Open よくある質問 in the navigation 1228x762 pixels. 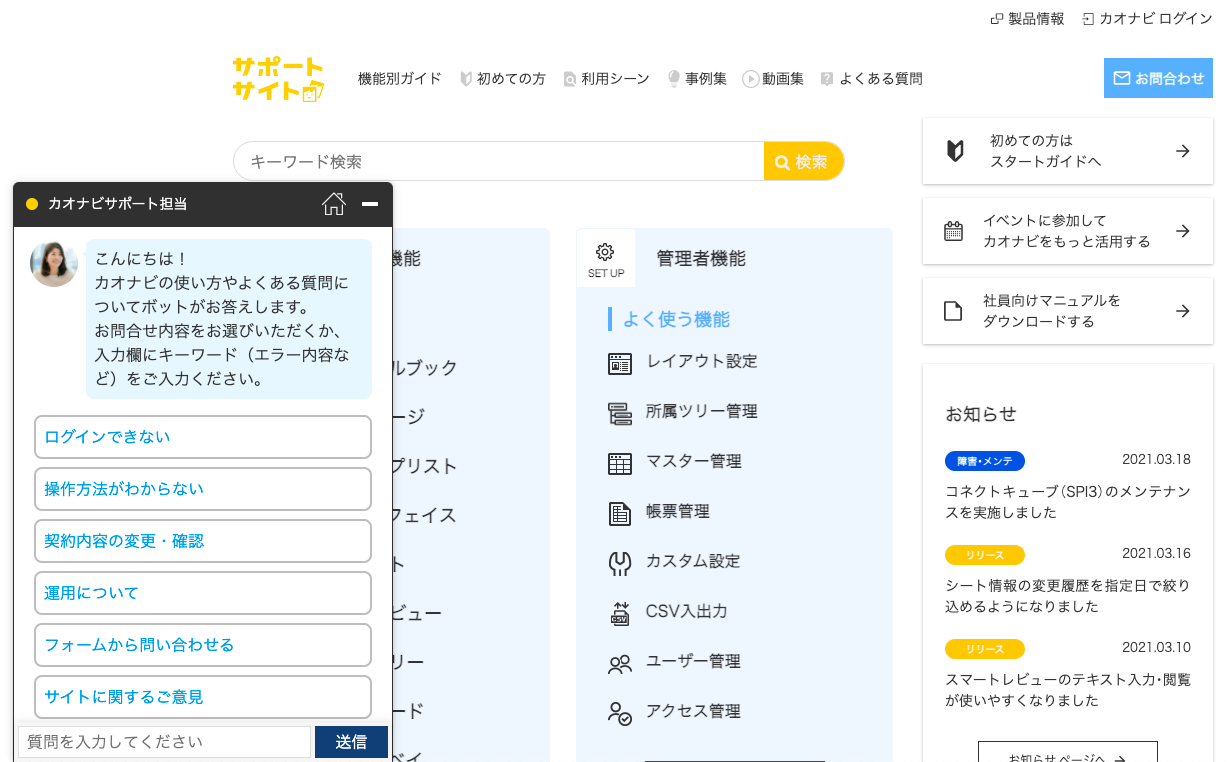[871, 78]
